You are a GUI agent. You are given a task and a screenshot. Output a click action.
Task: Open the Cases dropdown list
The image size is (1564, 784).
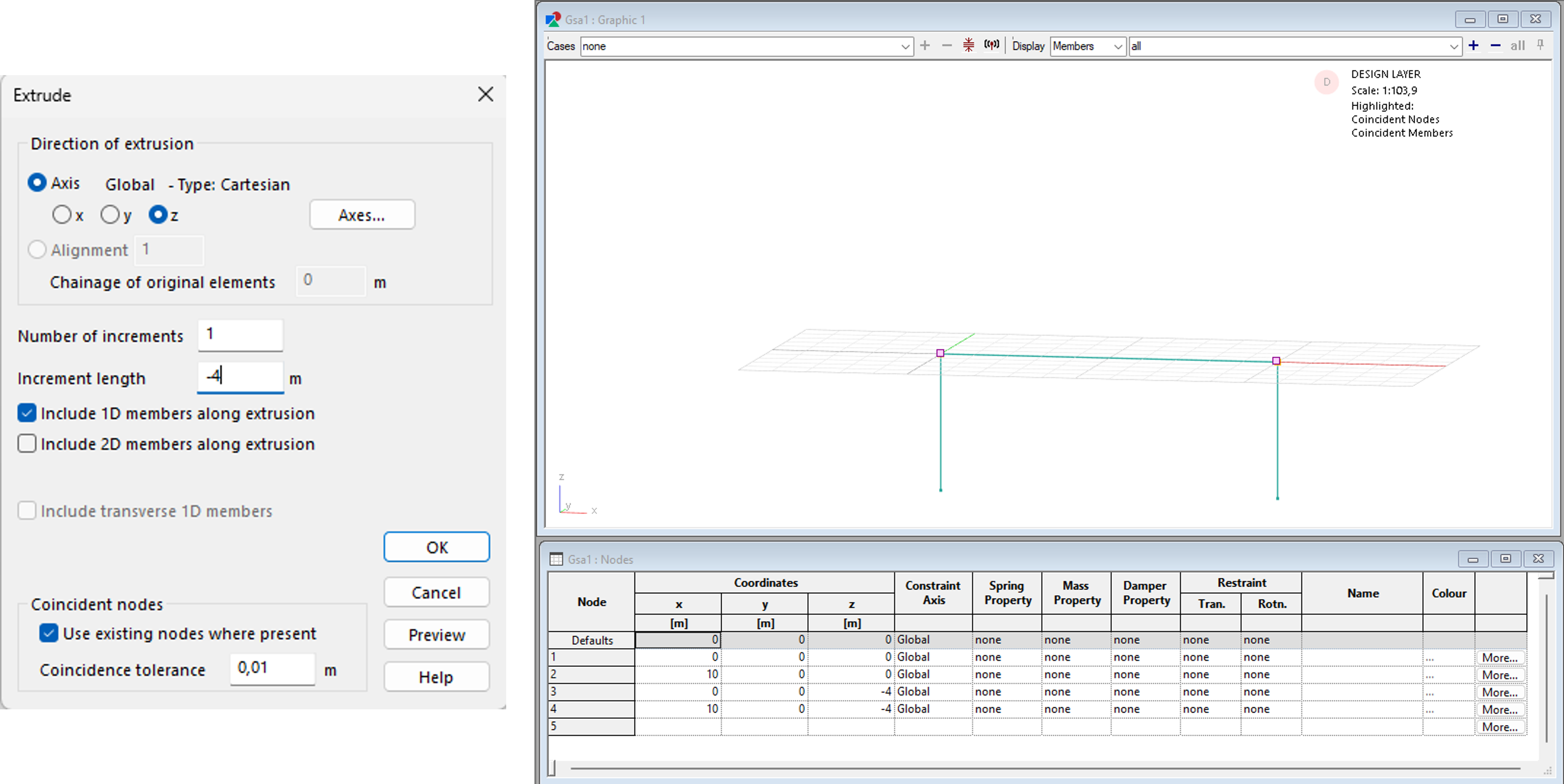pyautogui.click(x=905, y=46)
